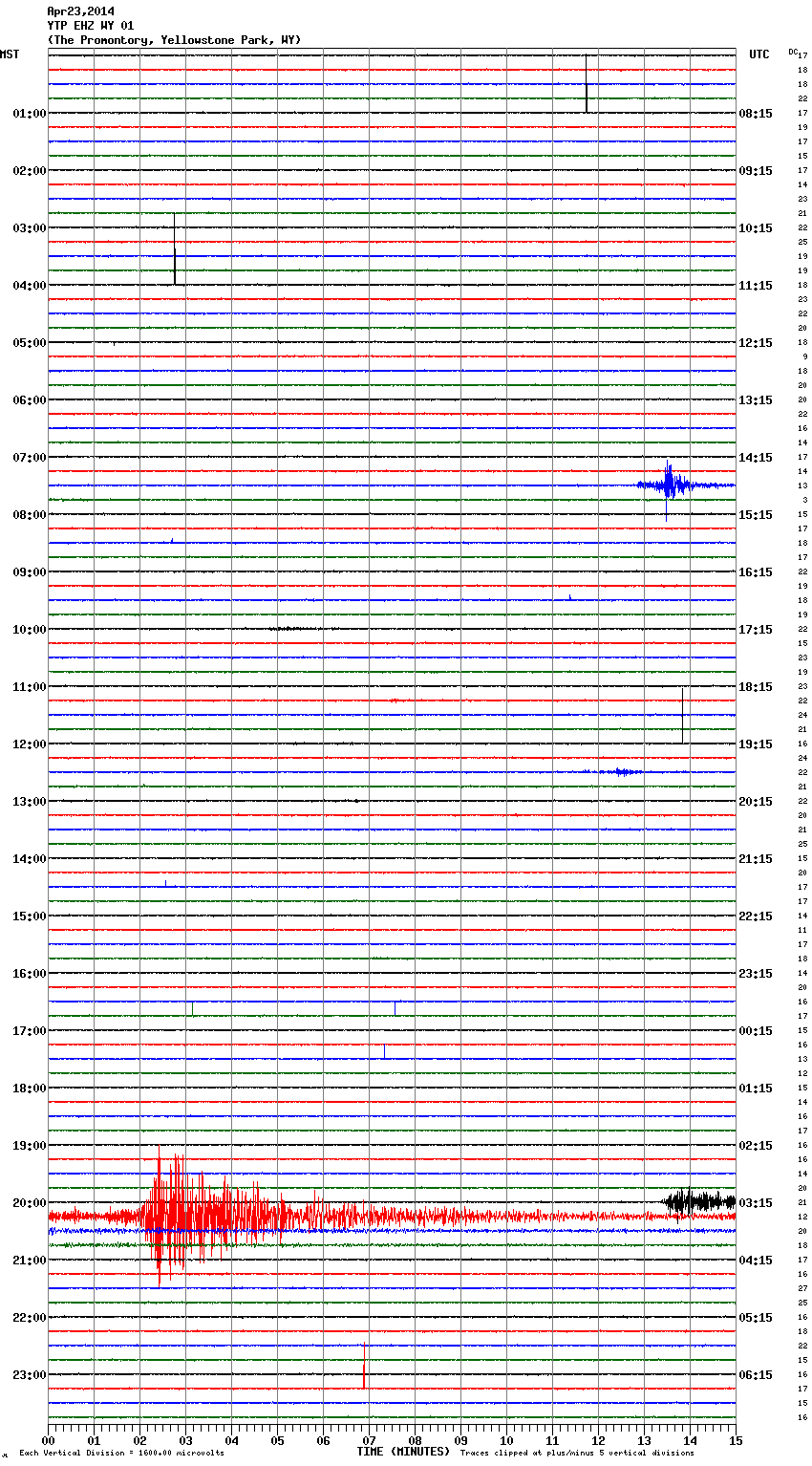
Task: Click minute 09 on the bottom axis
Action: click(x=460, y=1440)
